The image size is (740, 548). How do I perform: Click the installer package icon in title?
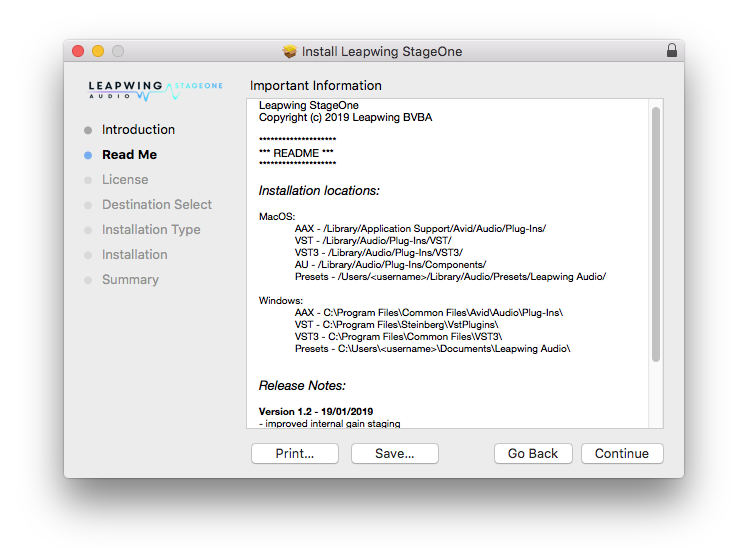coord(290,51)
